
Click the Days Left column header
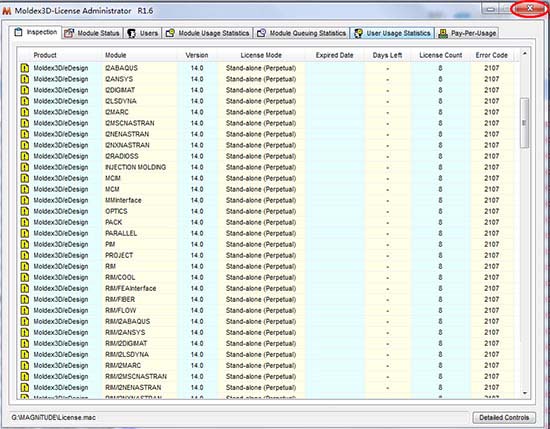click(x=387, y=55)
